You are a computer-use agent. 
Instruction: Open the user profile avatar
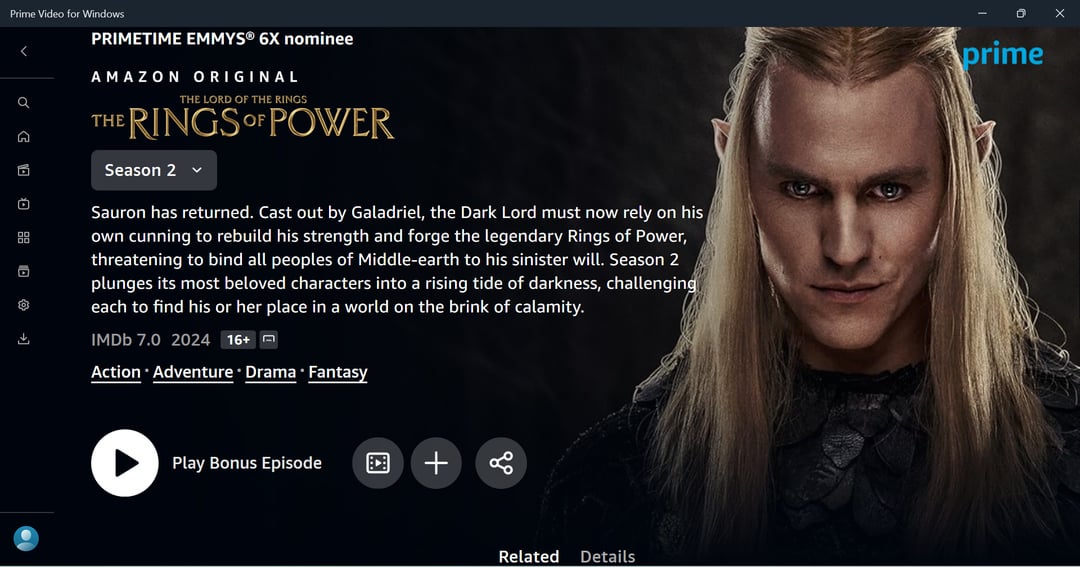click(26, 539)
